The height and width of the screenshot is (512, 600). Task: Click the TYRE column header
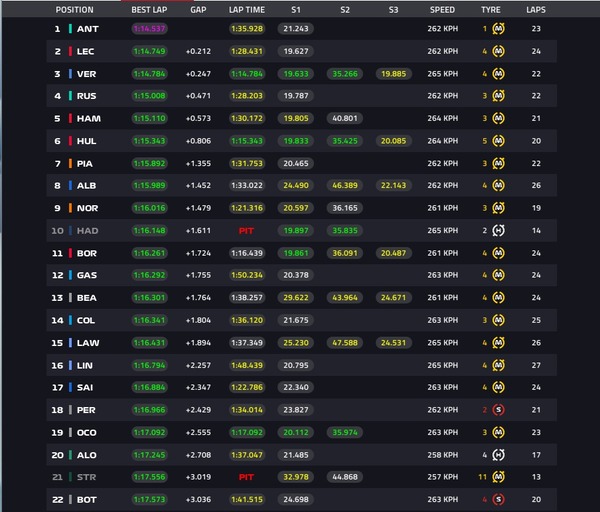coord(491,10)
